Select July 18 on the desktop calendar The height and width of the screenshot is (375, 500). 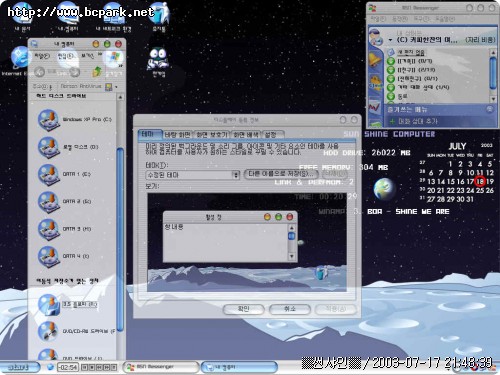pos(480,181)
